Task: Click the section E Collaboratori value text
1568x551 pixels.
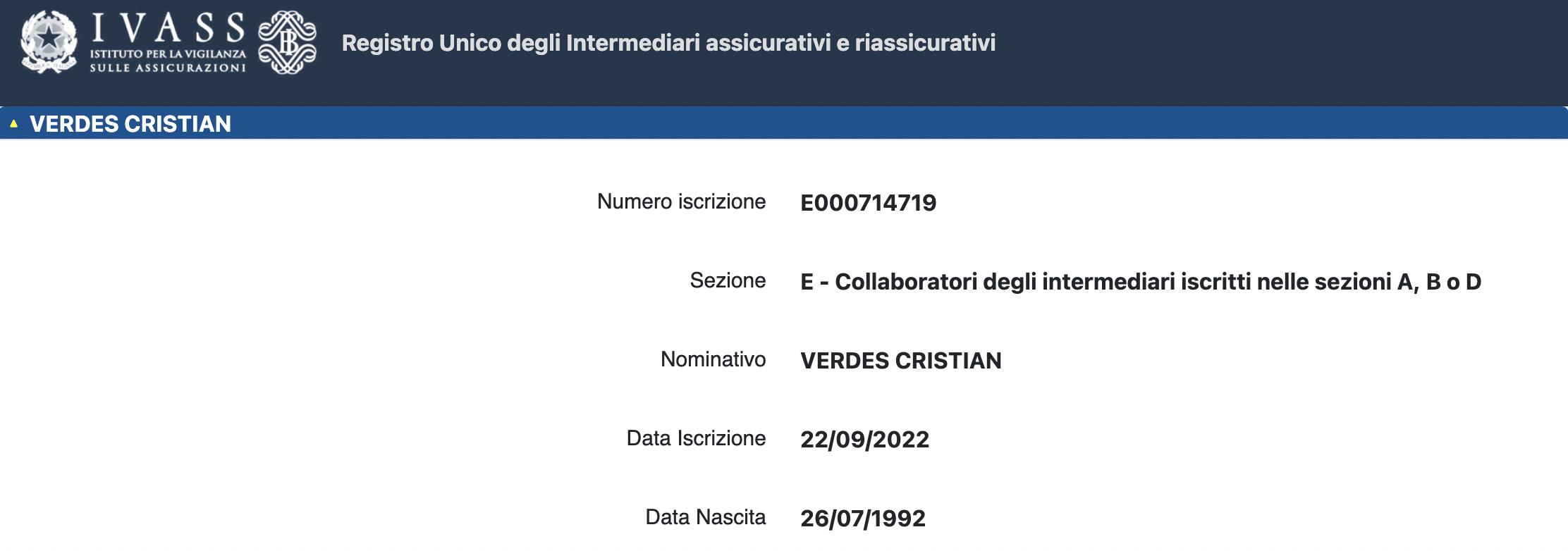Action: click(1140, 282)
